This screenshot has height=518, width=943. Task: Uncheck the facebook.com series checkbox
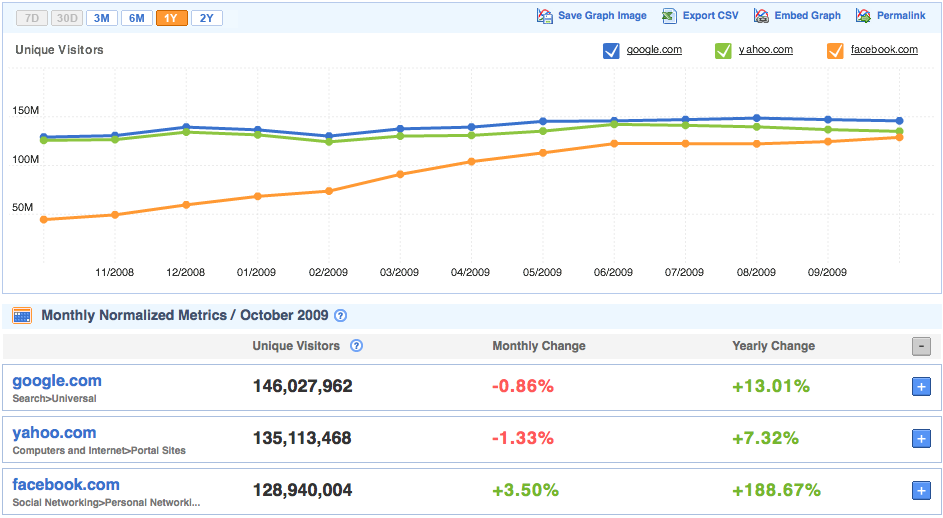[835, 51]
